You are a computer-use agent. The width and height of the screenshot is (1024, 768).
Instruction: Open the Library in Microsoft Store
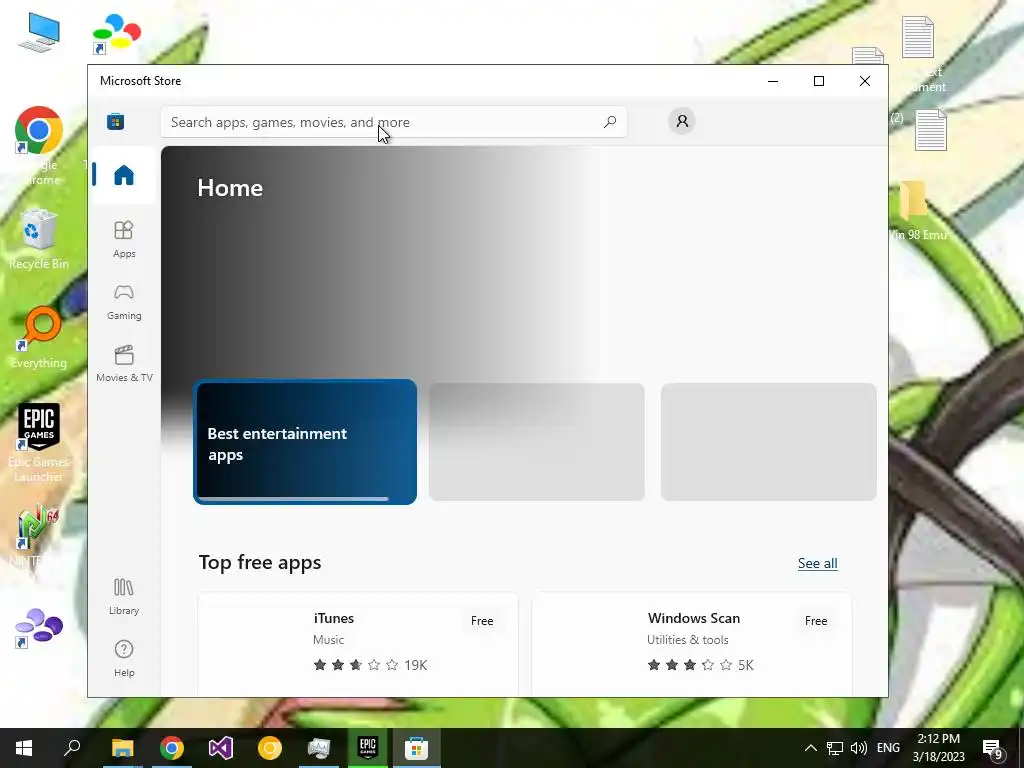[x=123, y=596]
